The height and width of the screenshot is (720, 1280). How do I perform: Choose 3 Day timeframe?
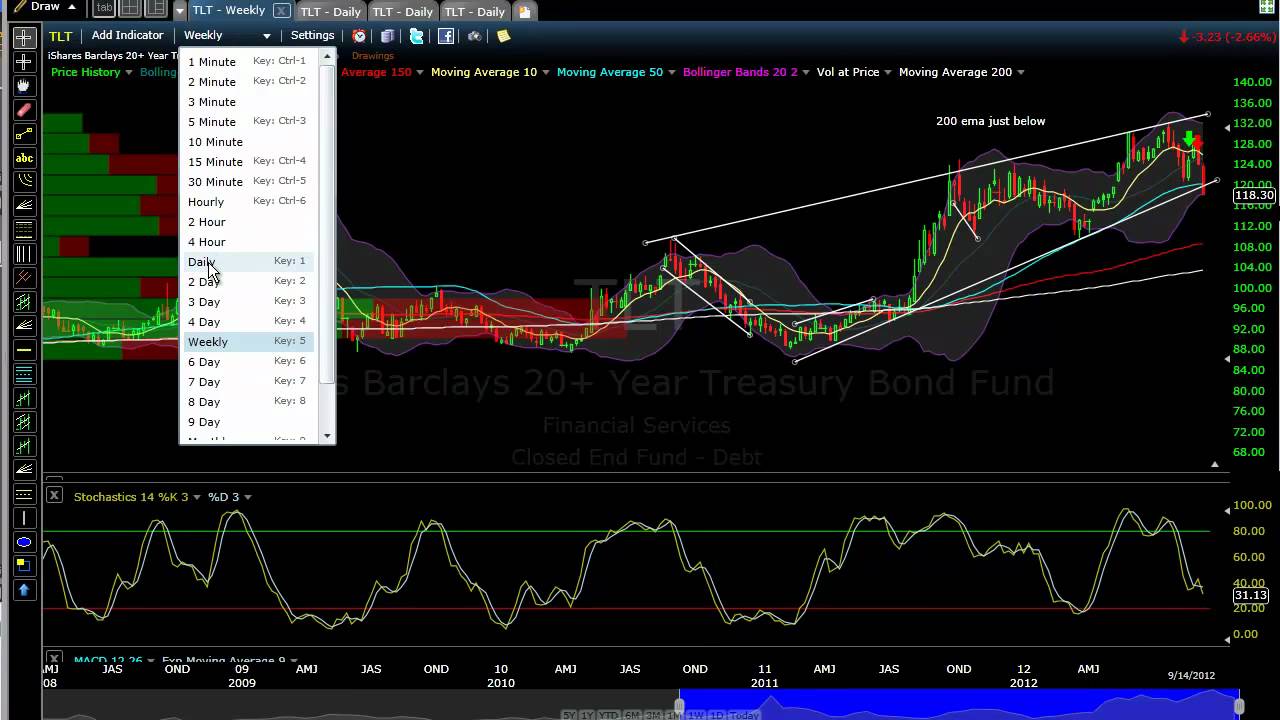pyautogui.click(x=250, y=301)
